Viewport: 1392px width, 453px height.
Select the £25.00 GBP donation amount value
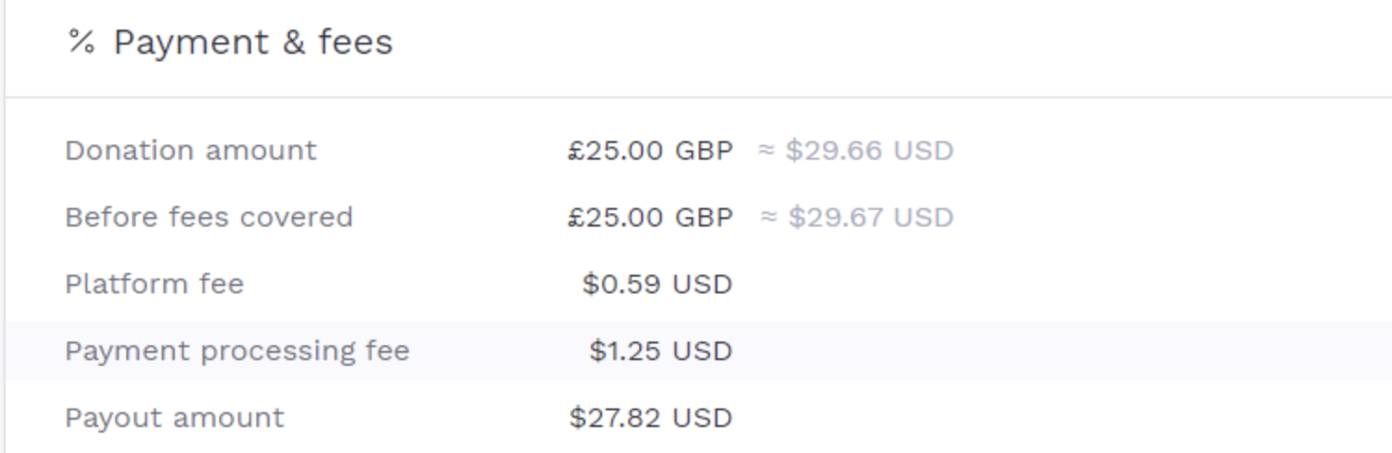click(650, 151)
